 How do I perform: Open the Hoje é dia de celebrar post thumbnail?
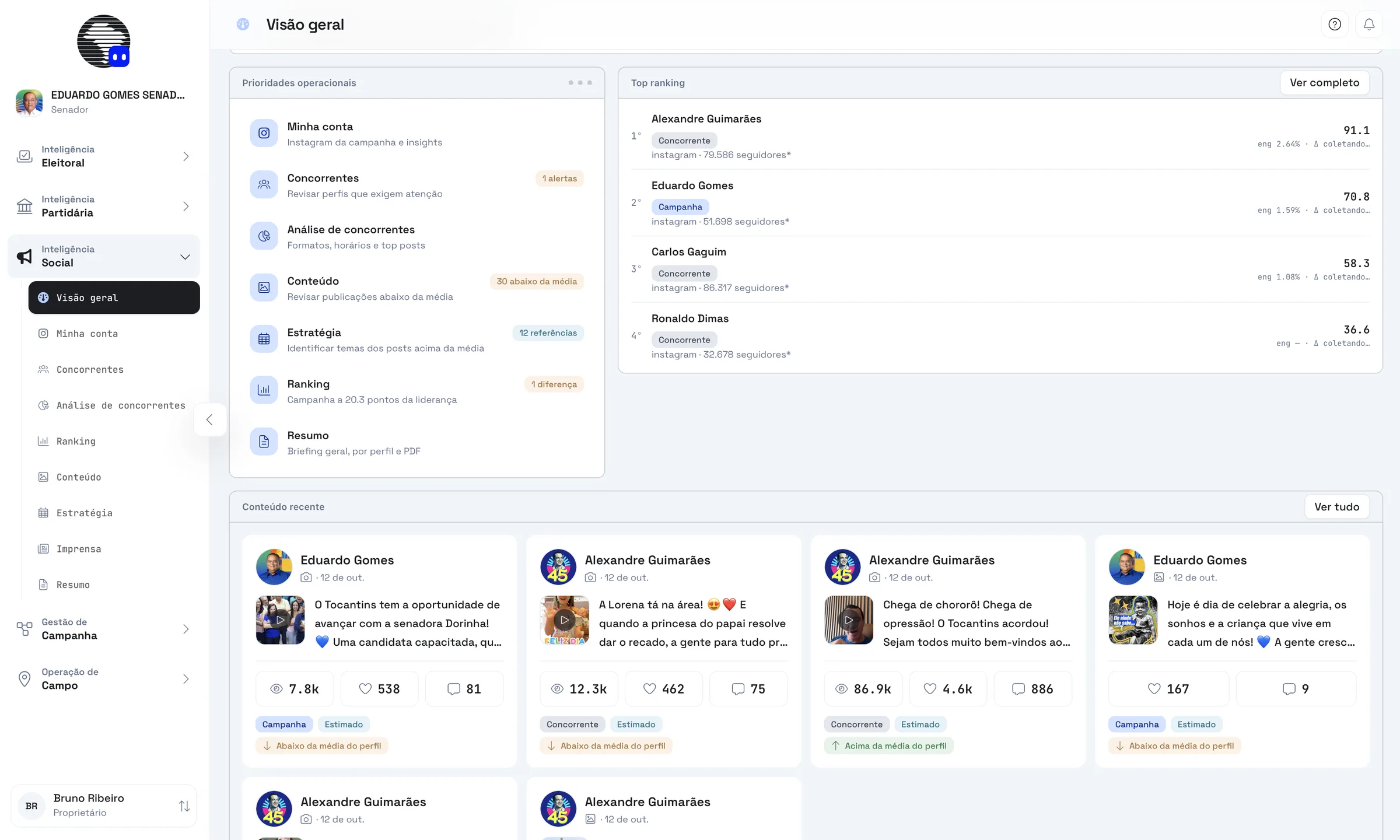pos(1133,620)
